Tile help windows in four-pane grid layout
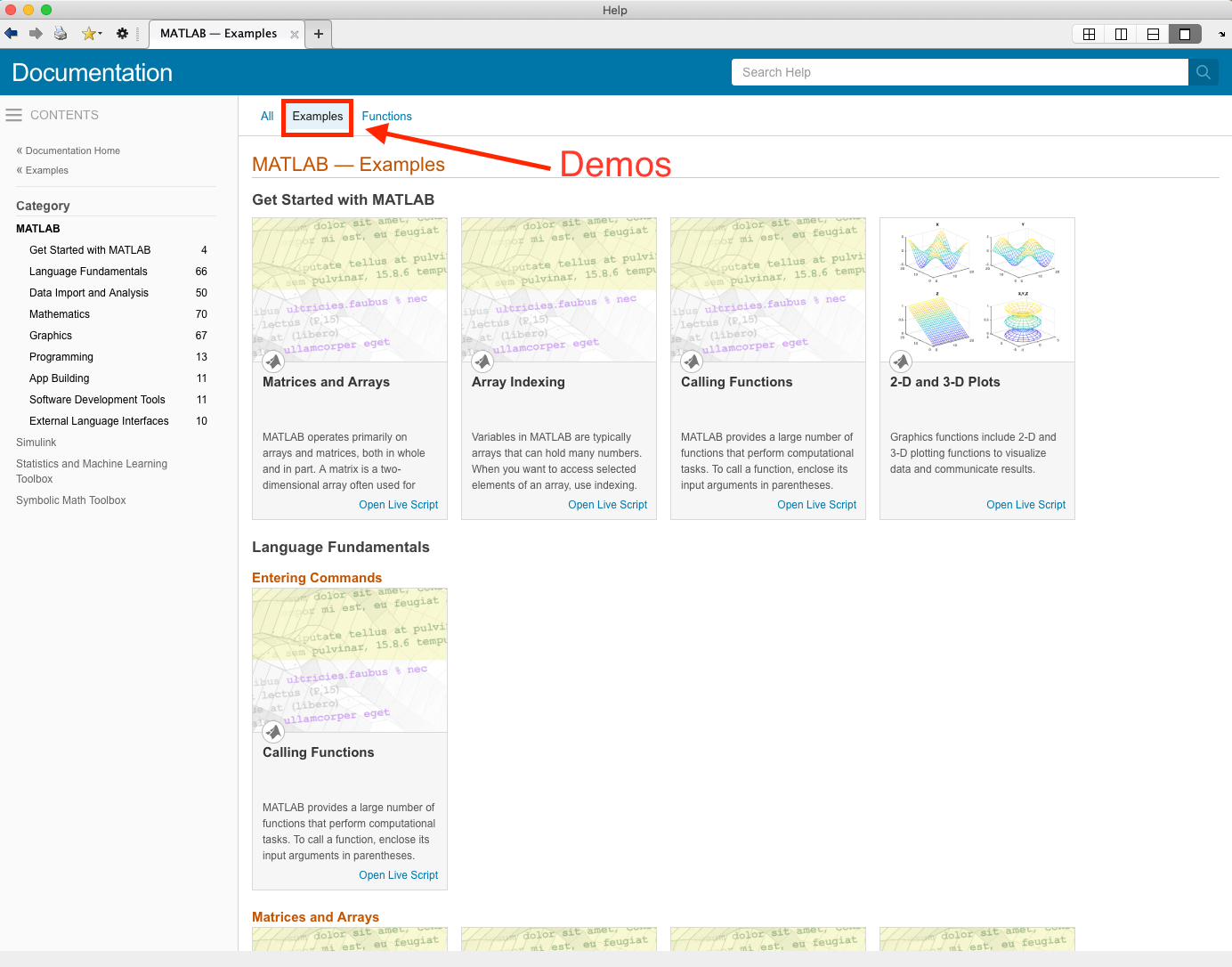Screen dimensions: 1232x967 click(x=1089, y=34)
